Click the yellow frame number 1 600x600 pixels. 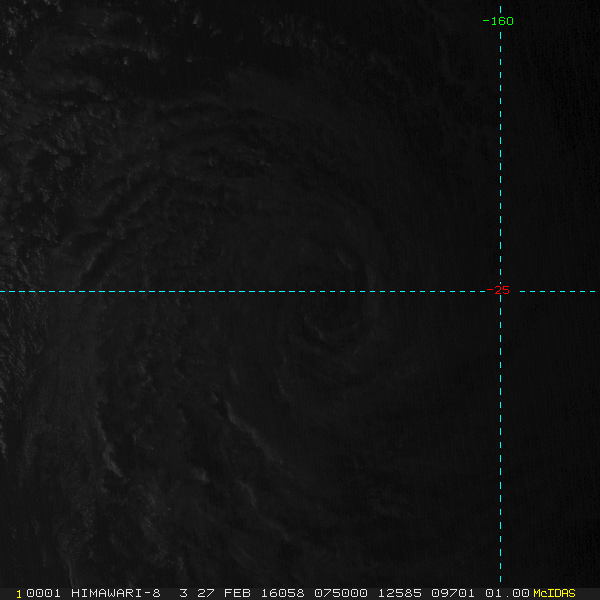click(x=19, y=594)
